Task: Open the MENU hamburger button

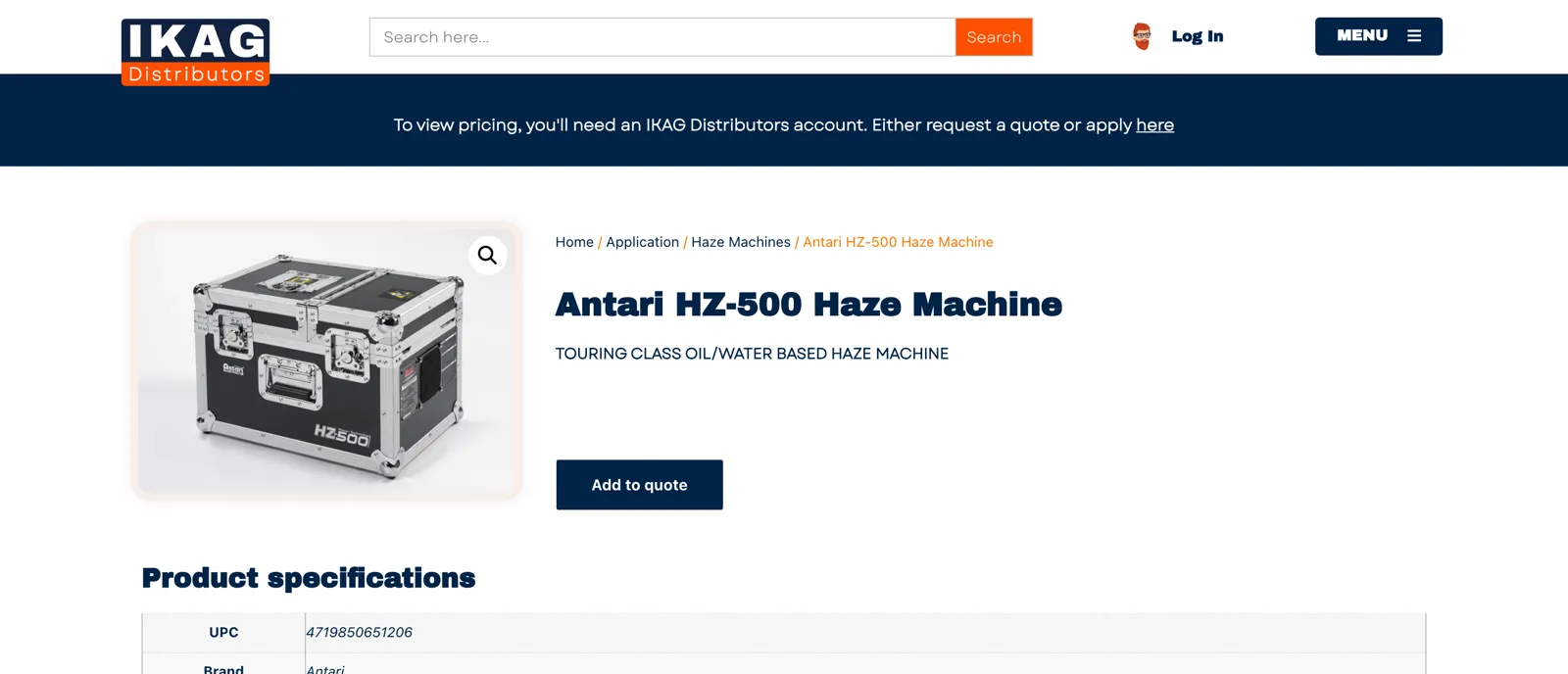Action: [1378, 36]
